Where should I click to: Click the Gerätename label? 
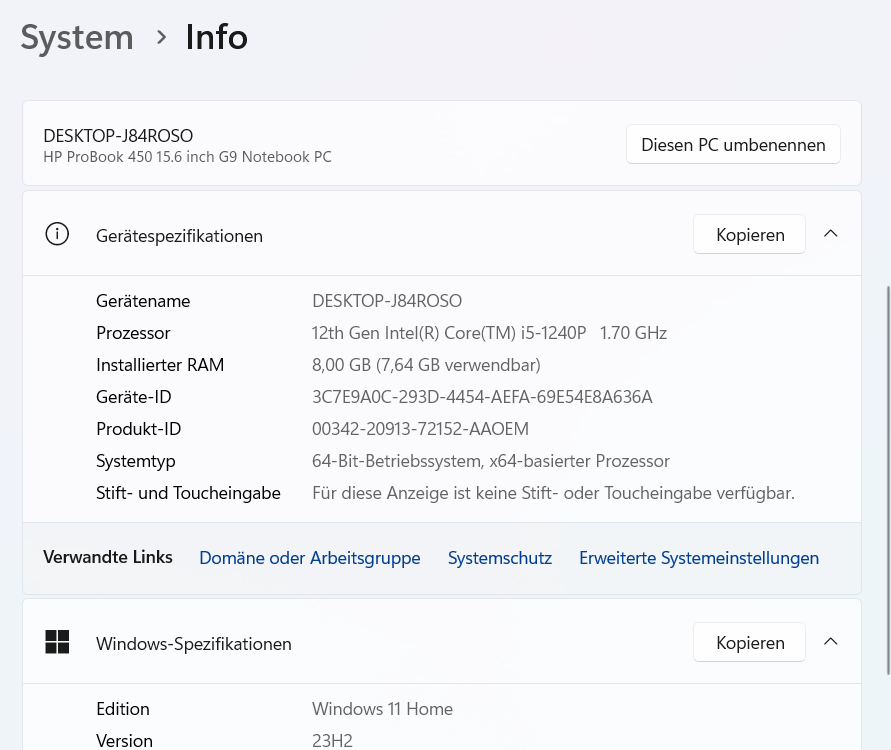143,301
